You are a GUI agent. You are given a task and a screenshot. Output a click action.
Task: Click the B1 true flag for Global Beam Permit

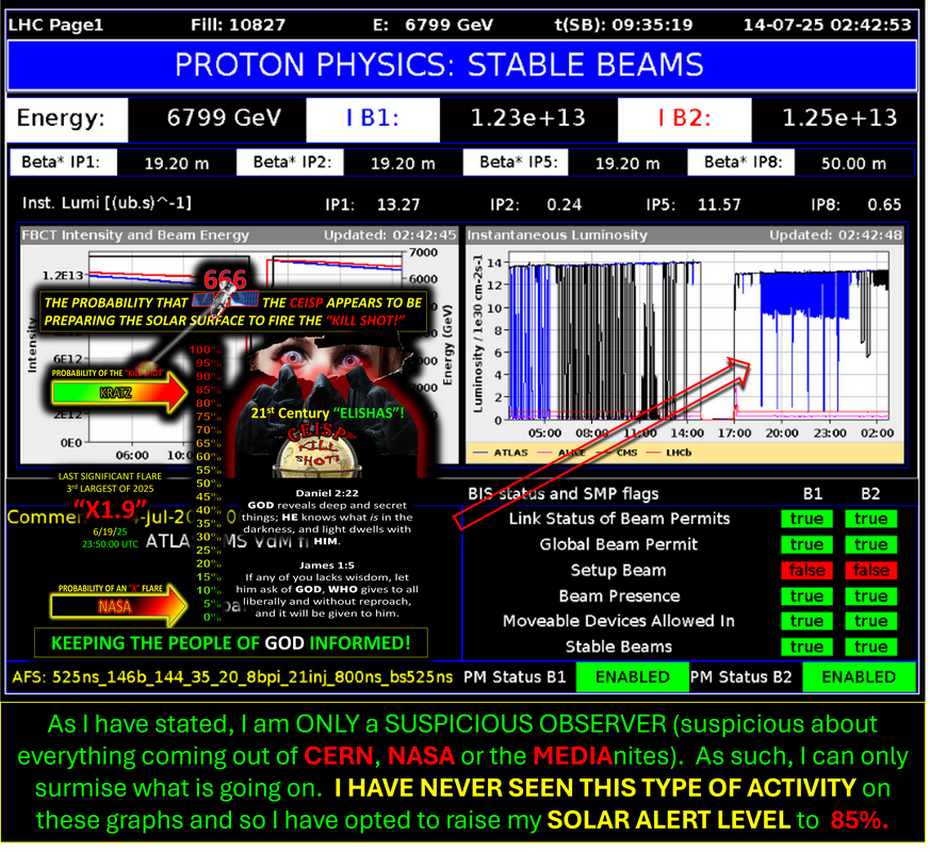point(807,545)
